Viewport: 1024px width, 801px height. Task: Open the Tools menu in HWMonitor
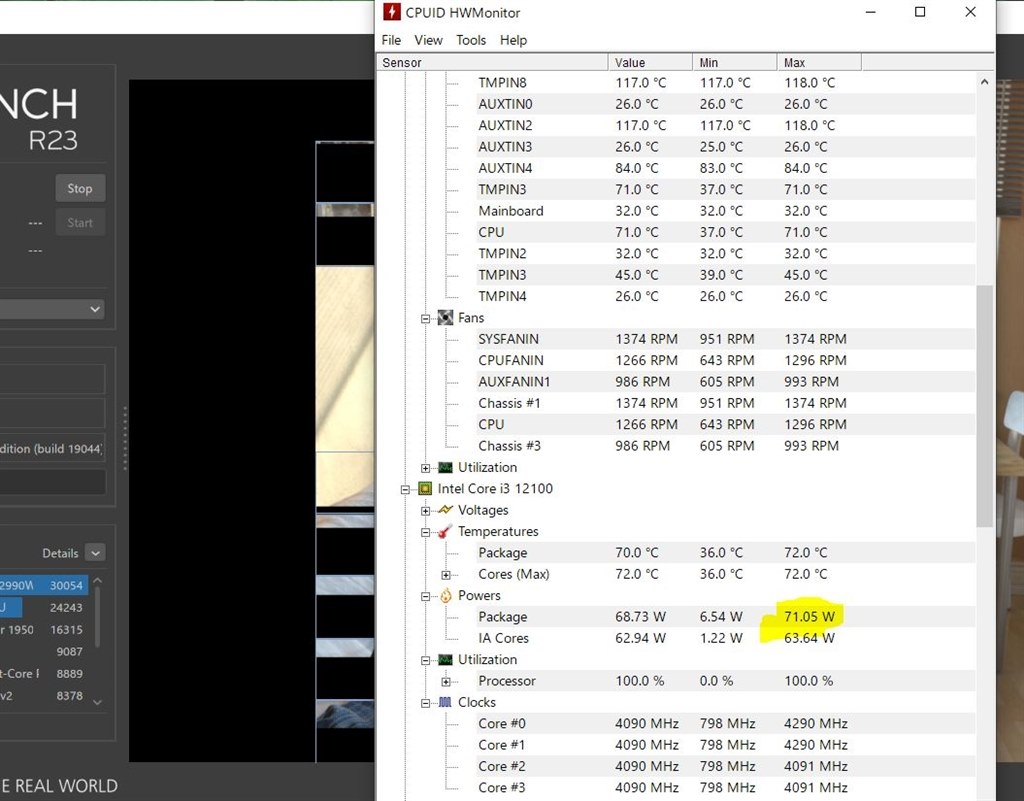pyautogui.click(x=471, y=40)
